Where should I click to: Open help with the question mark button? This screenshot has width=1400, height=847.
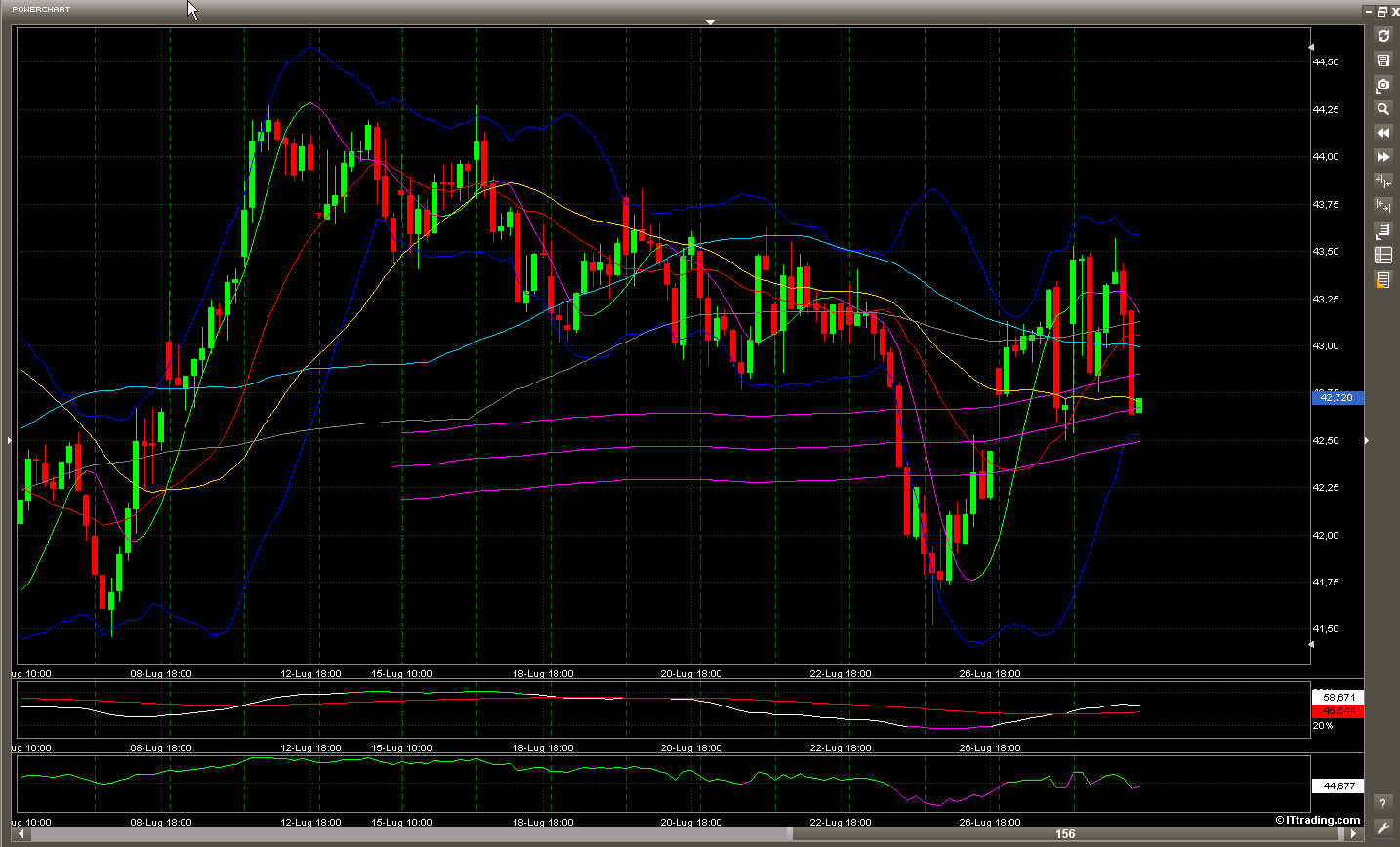click(1382, 804)
